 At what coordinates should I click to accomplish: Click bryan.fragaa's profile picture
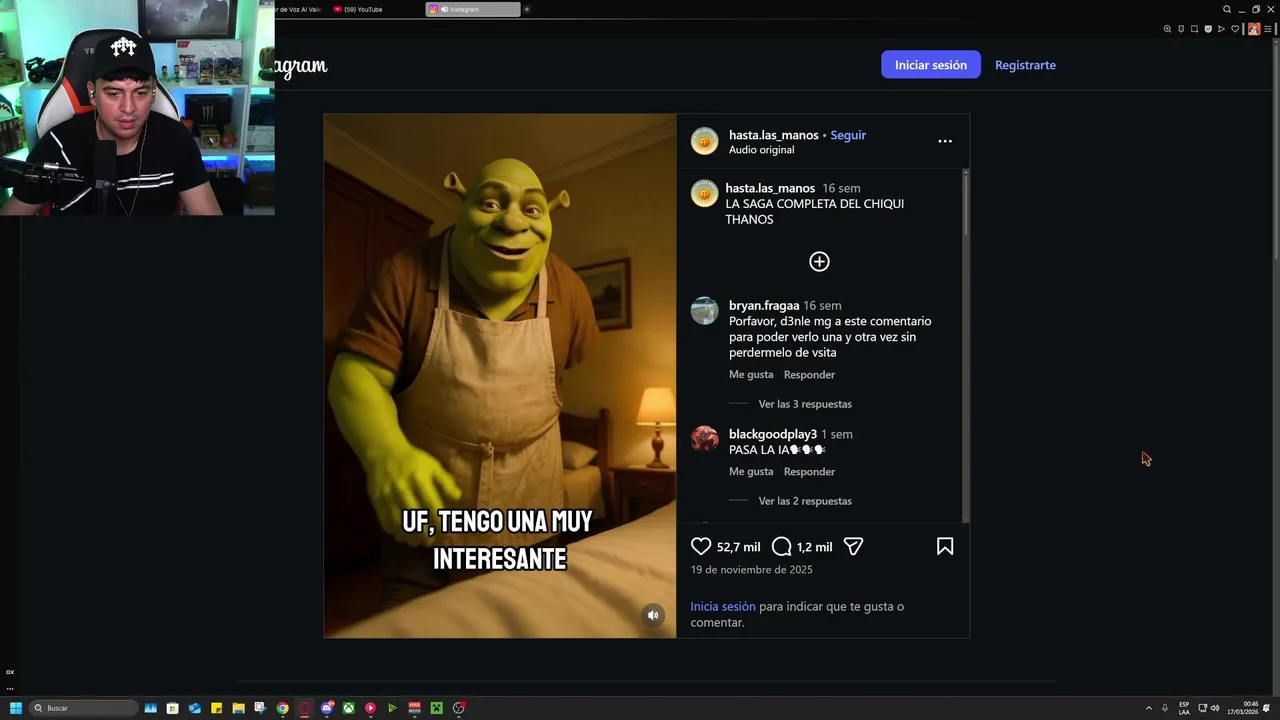pos(705,311)
